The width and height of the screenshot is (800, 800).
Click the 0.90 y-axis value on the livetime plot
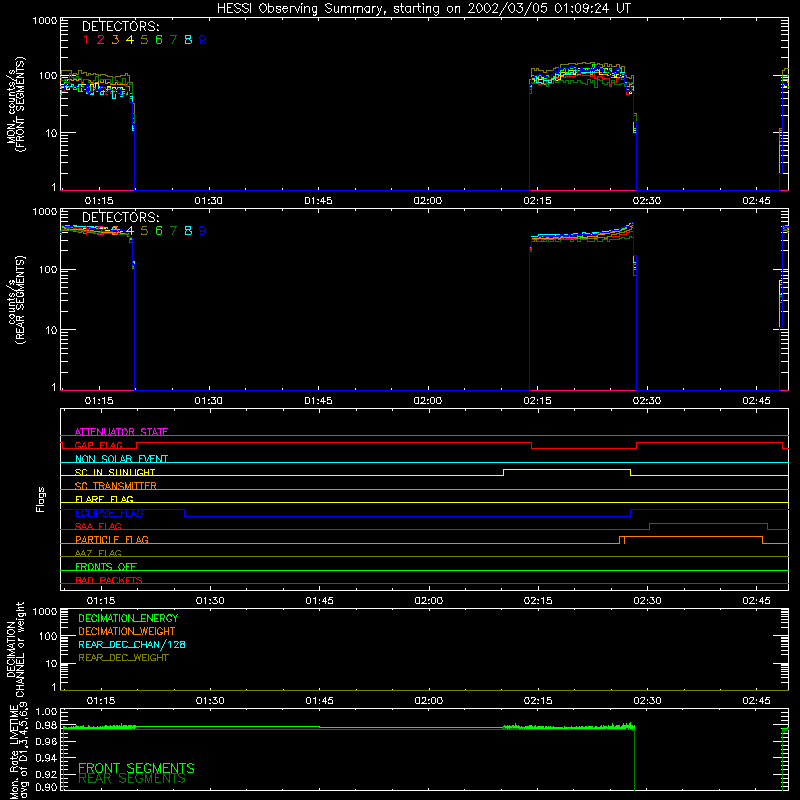tap(46, 787)
